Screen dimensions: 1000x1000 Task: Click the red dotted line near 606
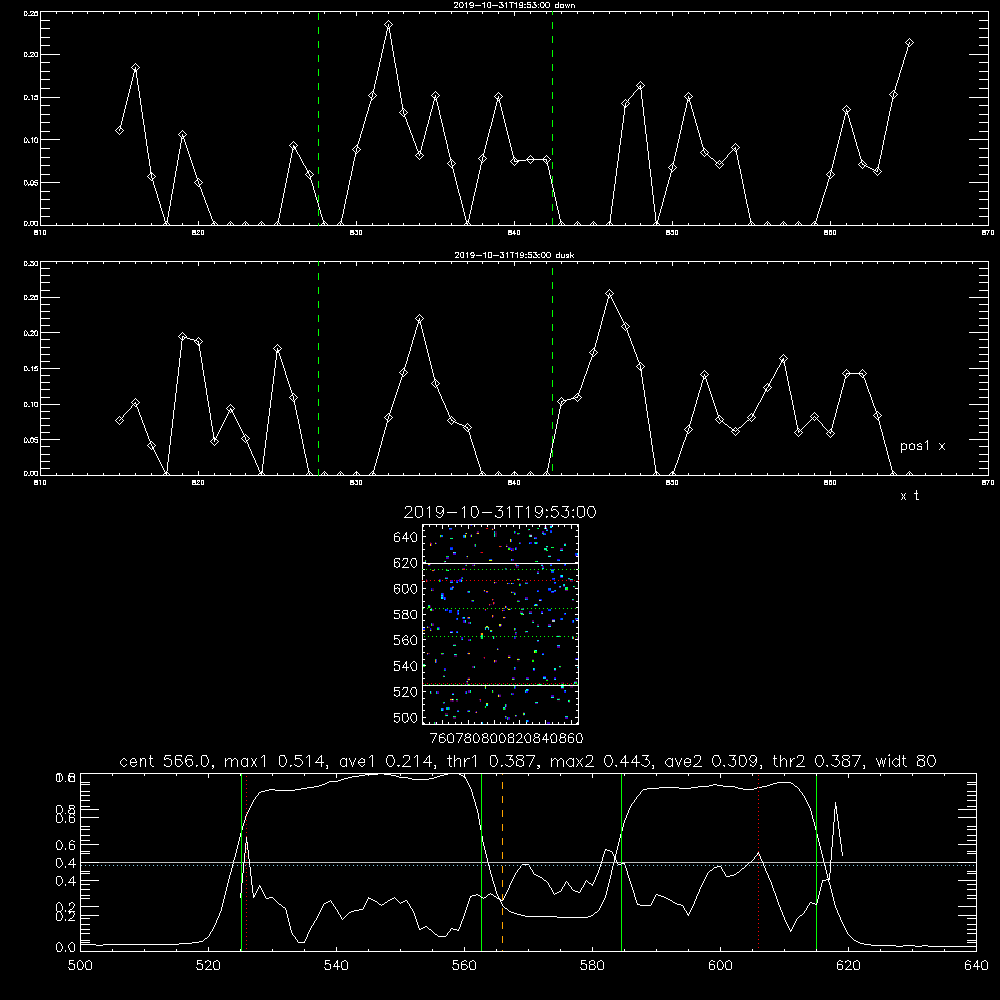point(758,861)
